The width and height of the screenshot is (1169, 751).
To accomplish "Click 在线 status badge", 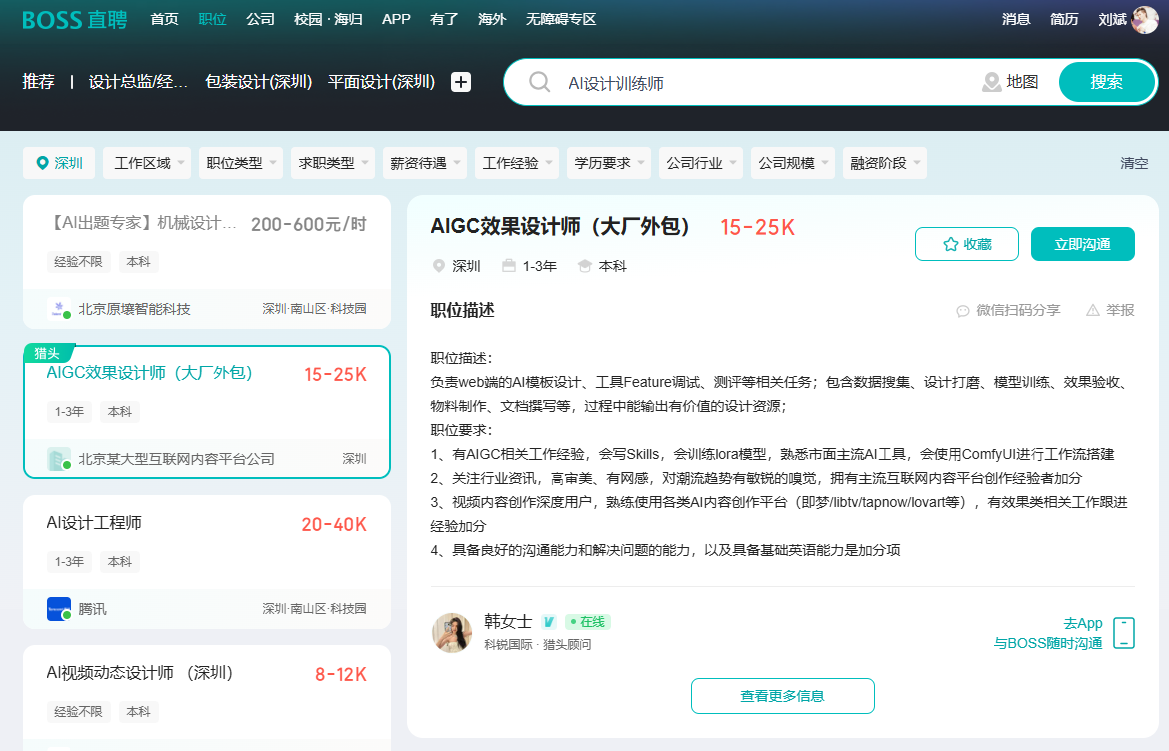I will [x=587, y=622].
